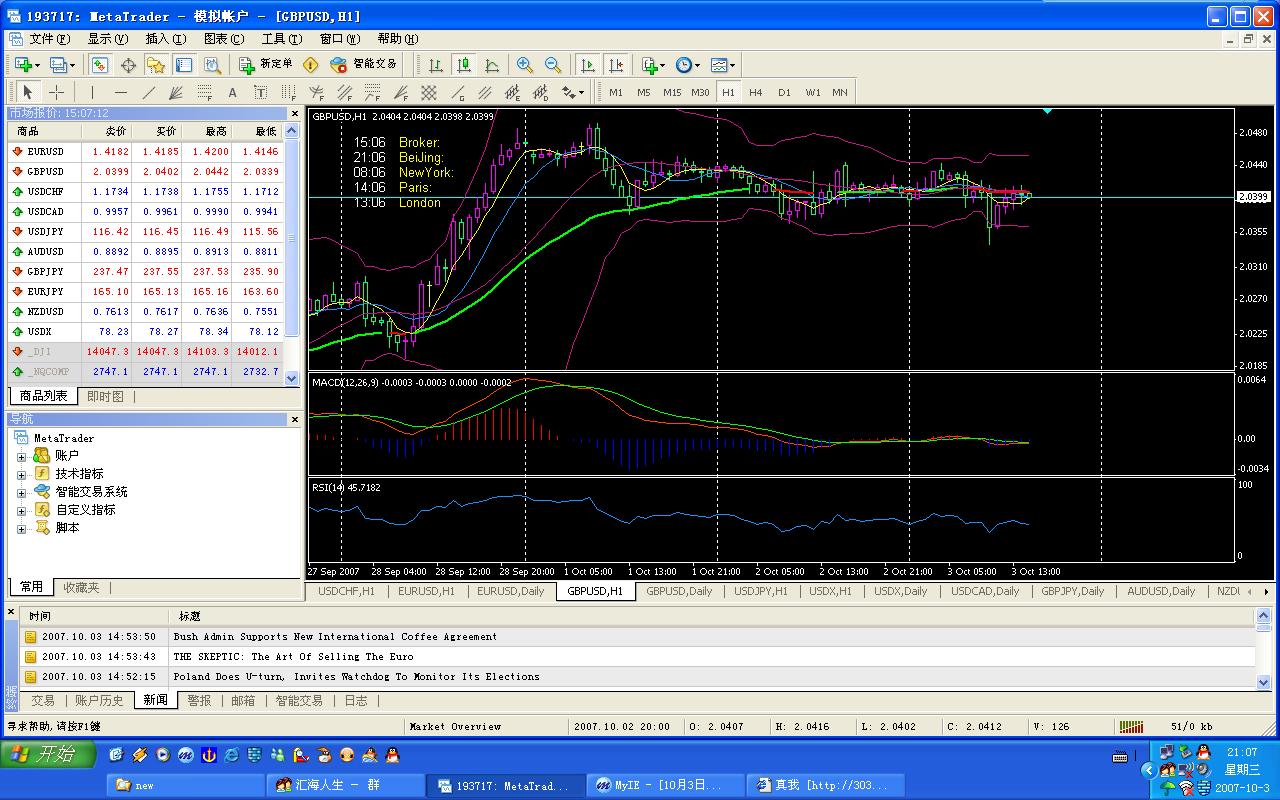This screenshot has height=800, width=1280.
Task: Switch chart to bar chart icon
Action: point(436,65)
